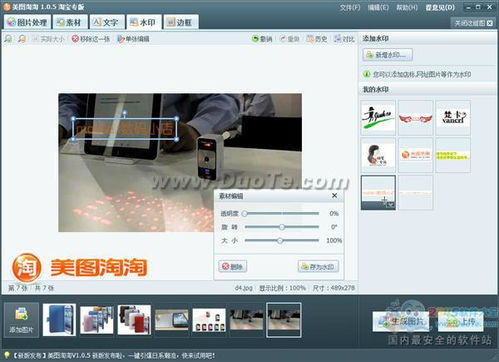Select the highlighted seventh filmstrip thumbnail
Screen dimensions: 499x362
click(x=284, y=320)
